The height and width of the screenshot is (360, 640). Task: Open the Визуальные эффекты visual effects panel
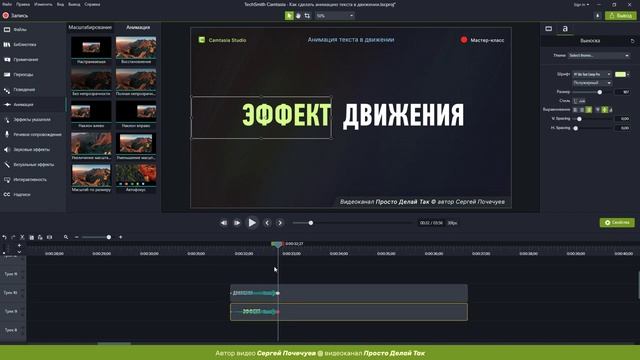point(33,165)
